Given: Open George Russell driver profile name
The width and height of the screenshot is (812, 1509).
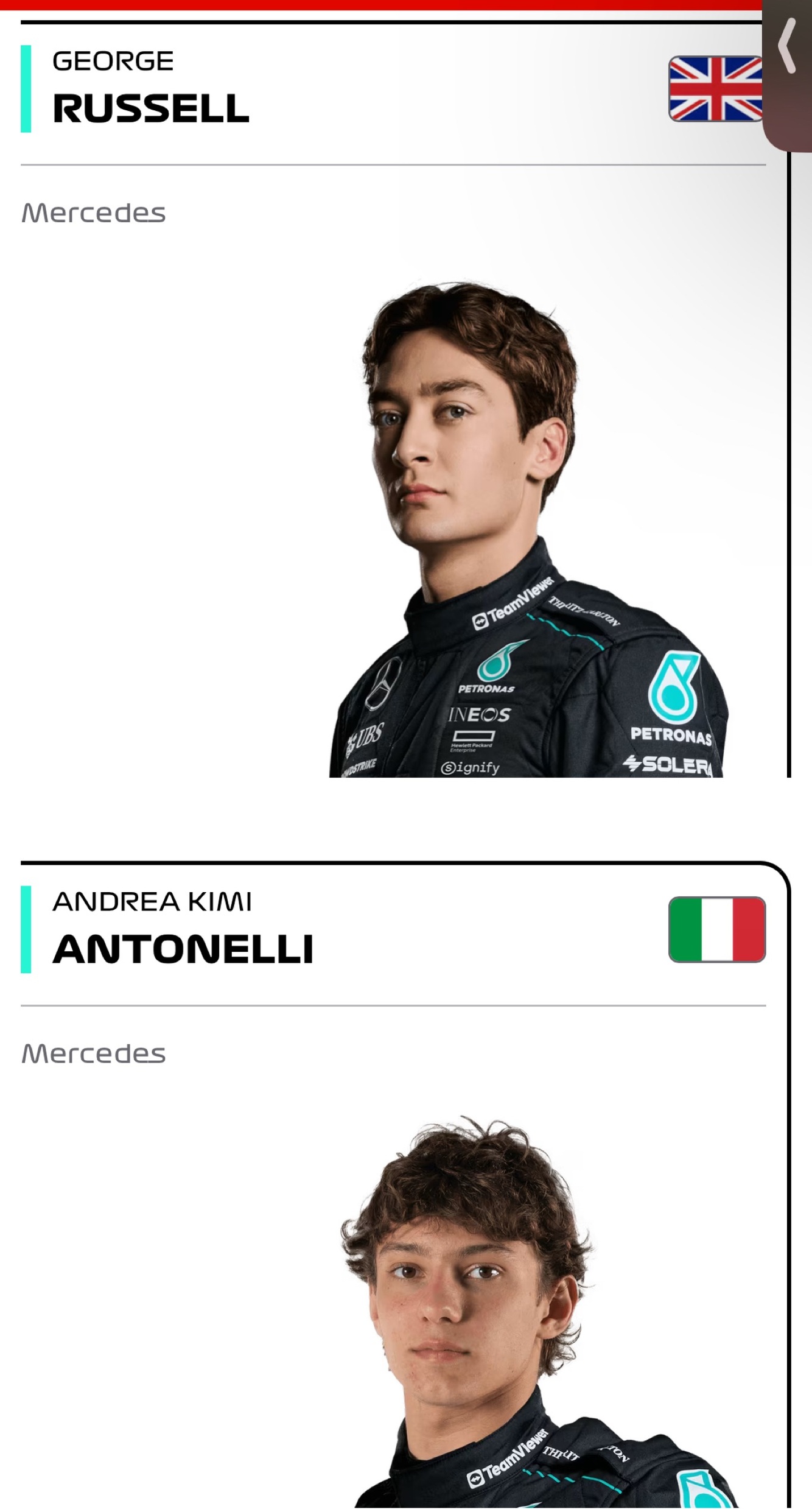Looking at the screenshot, I should pos(150,87).
